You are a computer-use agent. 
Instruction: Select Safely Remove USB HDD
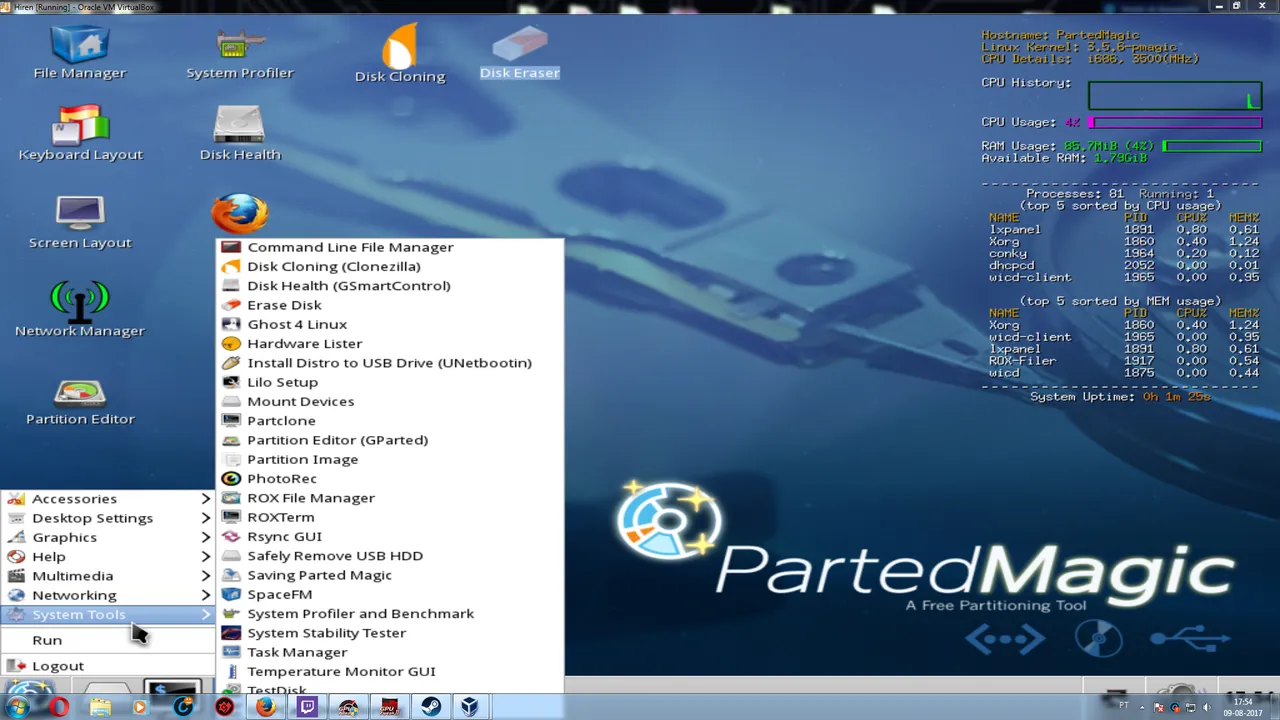click(x=390, y=556)
